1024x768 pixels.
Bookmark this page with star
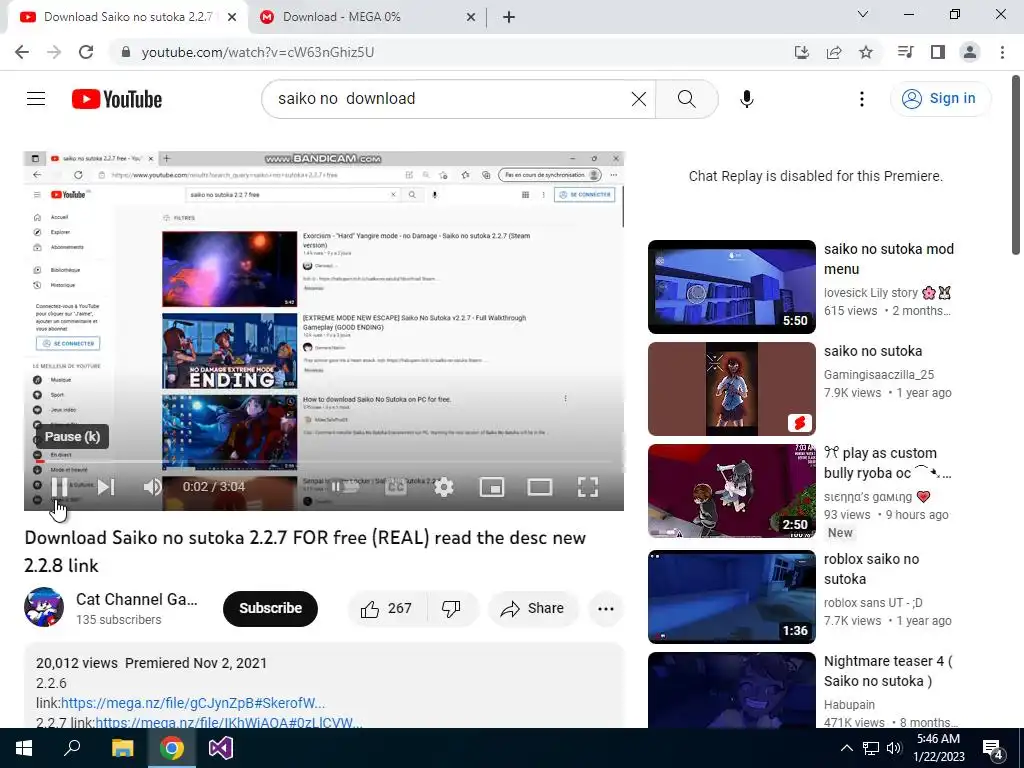pyautogui.click(x=866, y=52)
